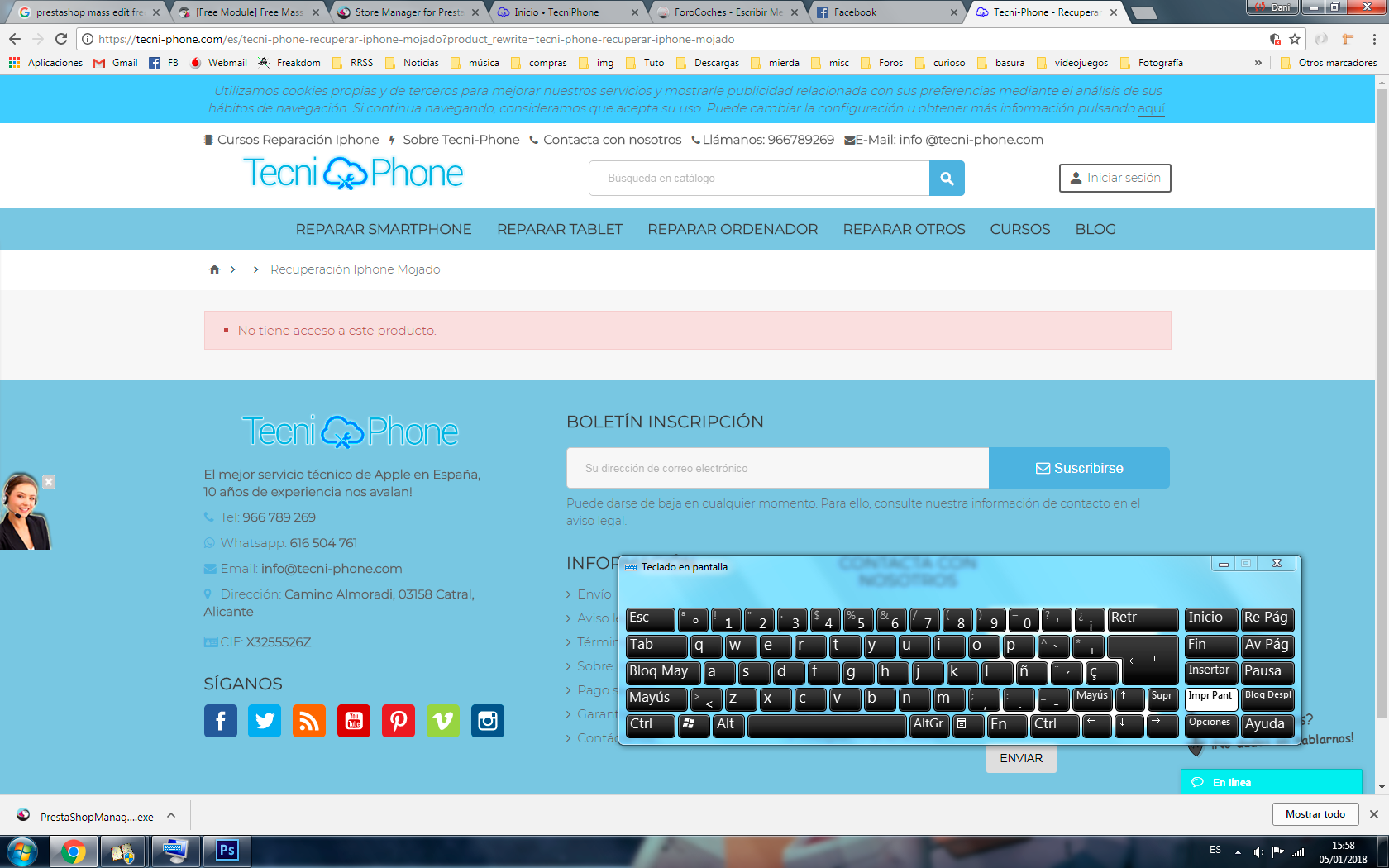The image size is (1389, 868).
Task: Click the magnifier search button
Action: click(x=947, y=178)
